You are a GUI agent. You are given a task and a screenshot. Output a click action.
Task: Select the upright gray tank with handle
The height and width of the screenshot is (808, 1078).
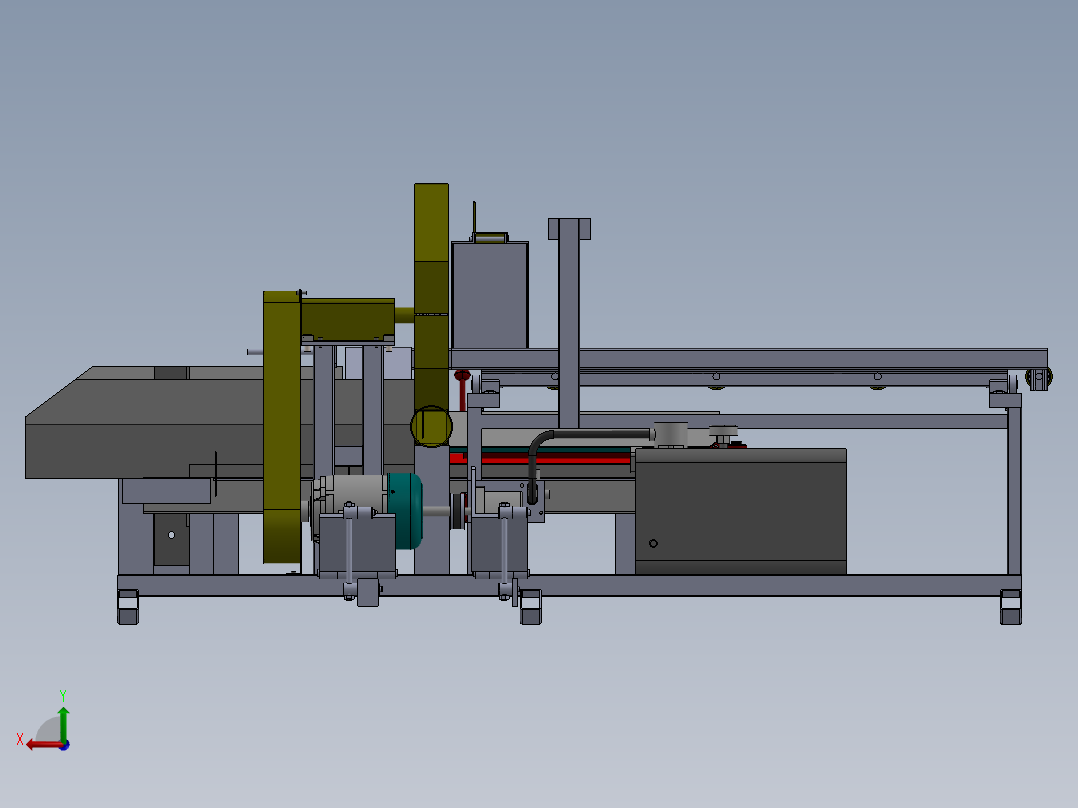click(x=490, y=294)
